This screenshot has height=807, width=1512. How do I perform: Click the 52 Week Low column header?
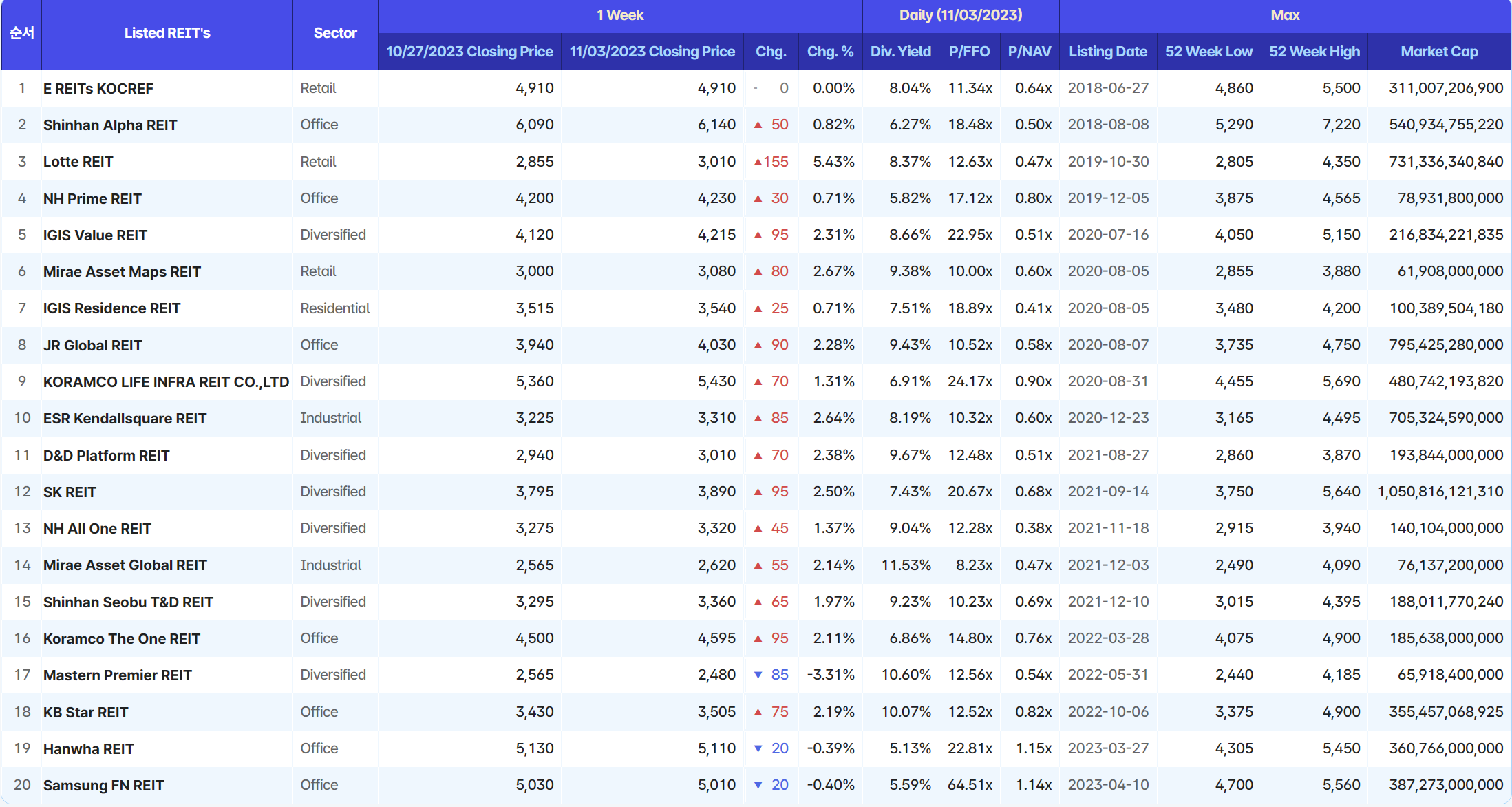coord(1208,52)
